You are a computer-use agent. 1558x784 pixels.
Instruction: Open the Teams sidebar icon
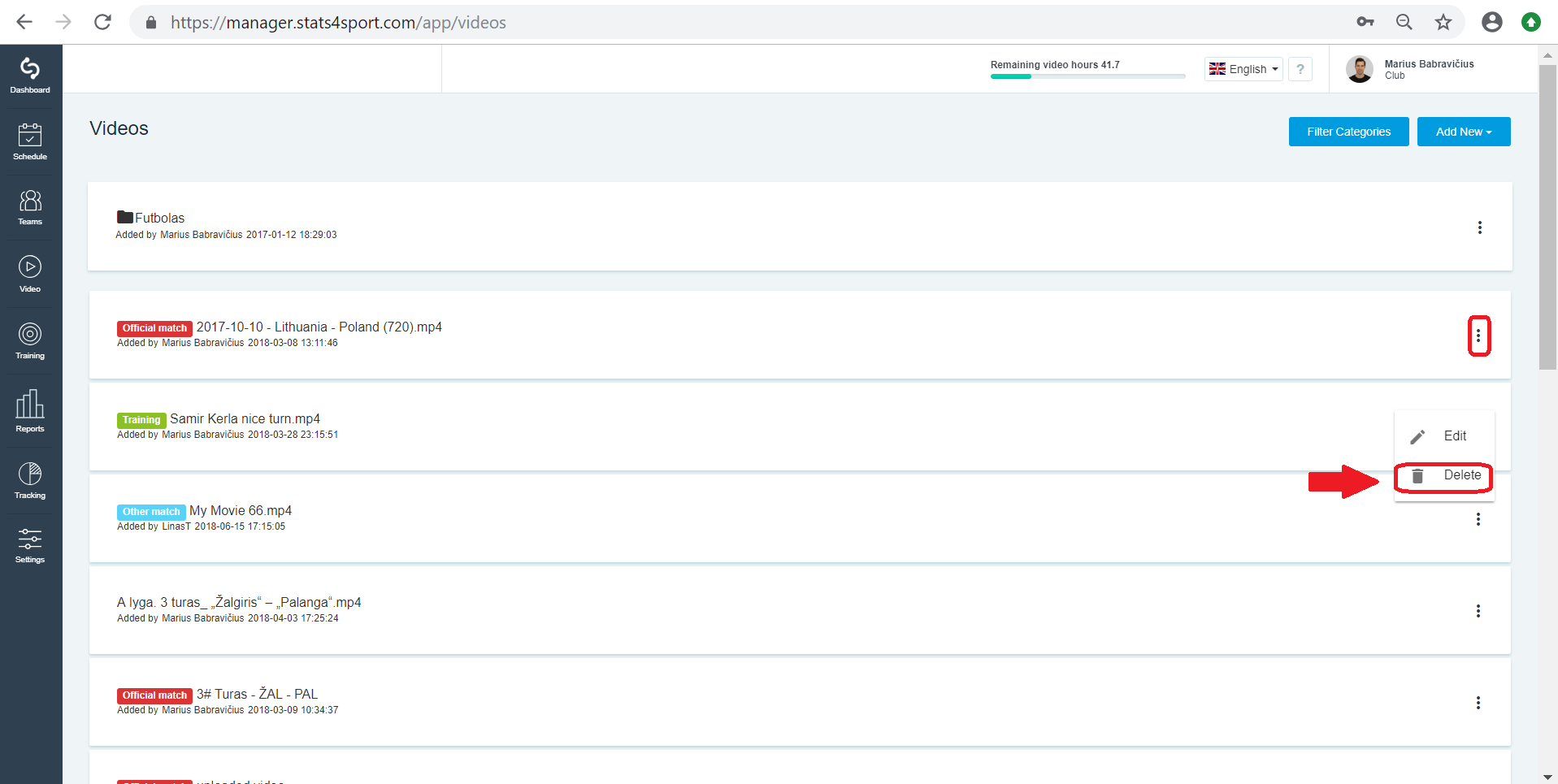point(30,208)
